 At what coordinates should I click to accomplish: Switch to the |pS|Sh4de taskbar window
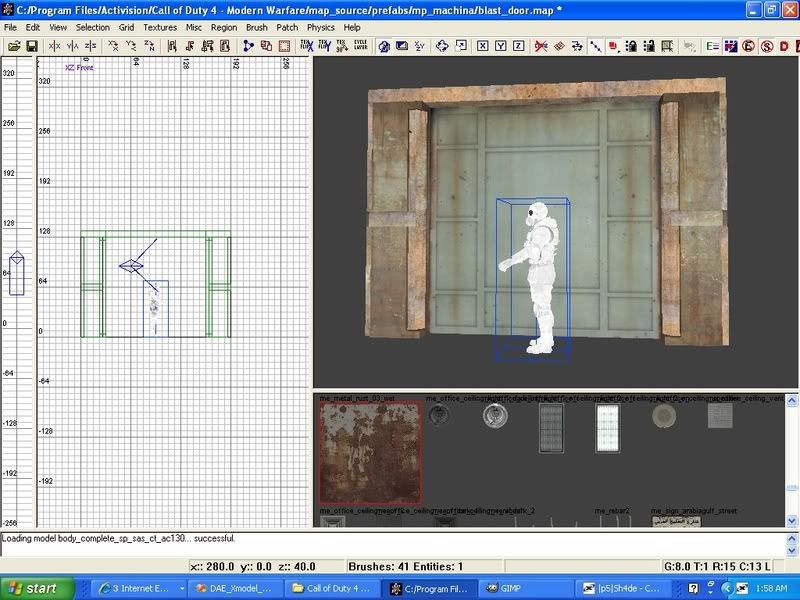624,589
